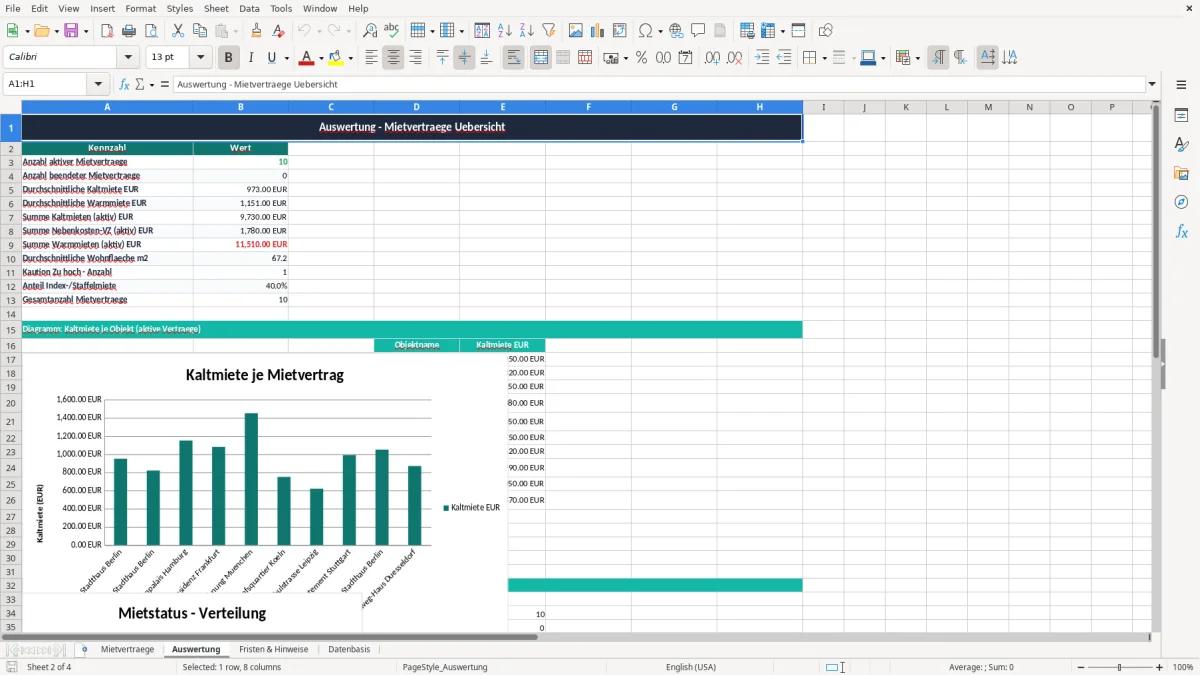Click the Background Color yellow swatch
Screen dimensions: 1200x675
point(336,58)
